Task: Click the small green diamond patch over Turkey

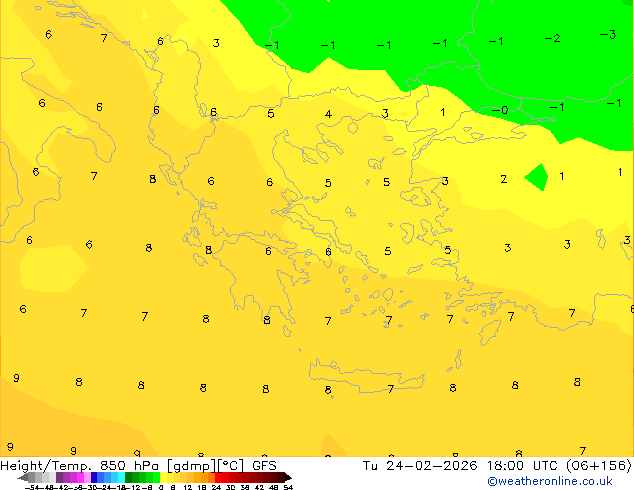Action: click(x=537, y=177)
